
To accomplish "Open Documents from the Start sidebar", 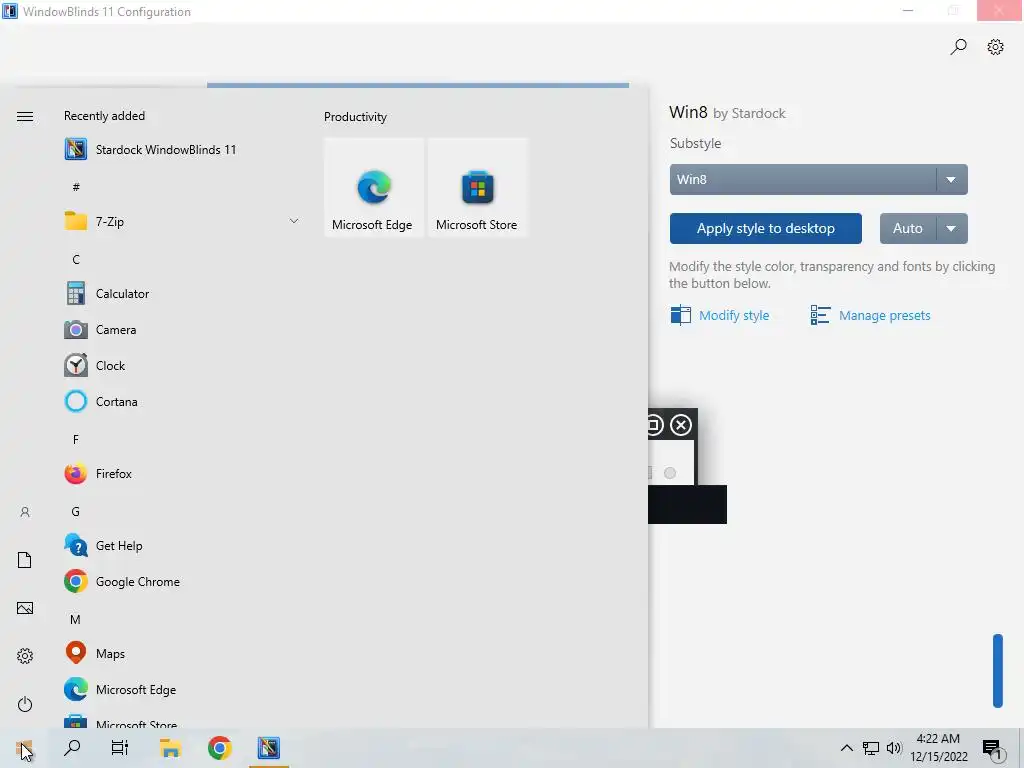I will pos(25,560).
